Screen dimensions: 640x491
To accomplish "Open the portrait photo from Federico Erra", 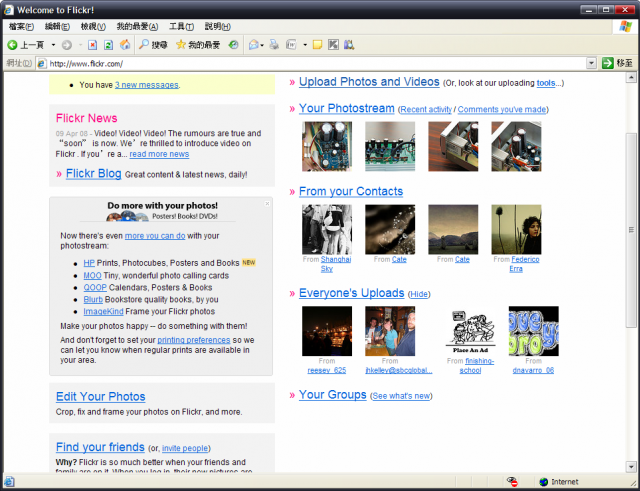I will (x=516, y=229).
